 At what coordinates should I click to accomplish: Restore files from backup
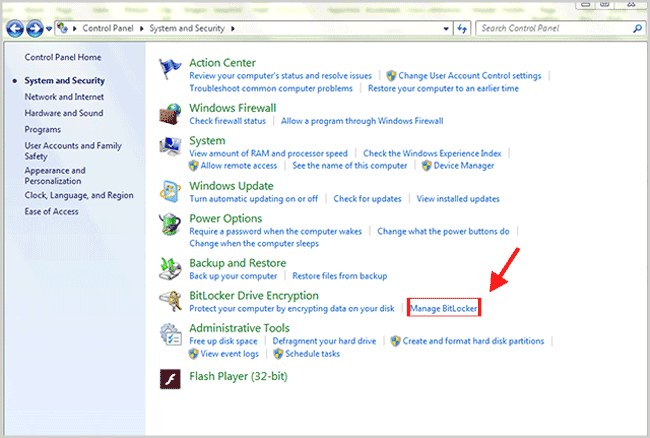click(x=340, y=276)
